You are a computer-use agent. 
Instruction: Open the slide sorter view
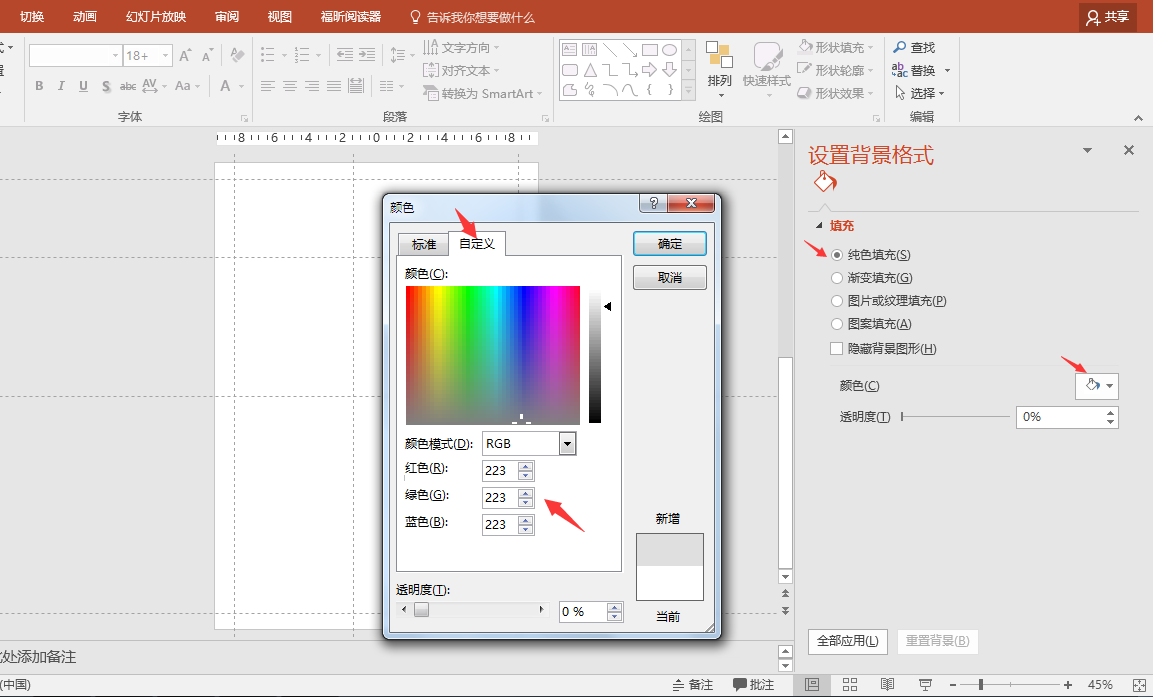coord(850,685)
